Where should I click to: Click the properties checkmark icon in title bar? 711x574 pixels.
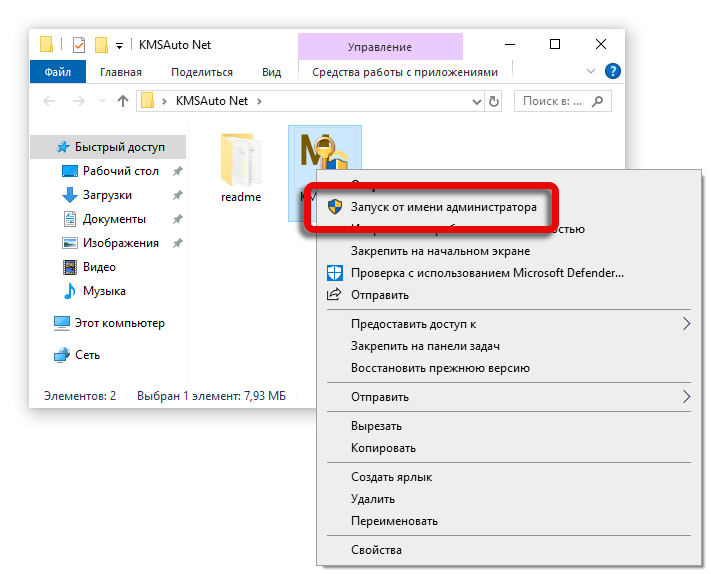(79, 45)
